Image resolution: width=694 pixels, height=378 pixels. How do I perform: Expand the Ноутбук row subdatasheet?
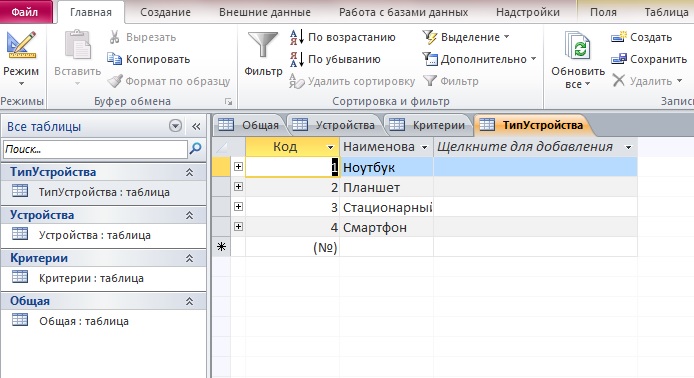238,166
